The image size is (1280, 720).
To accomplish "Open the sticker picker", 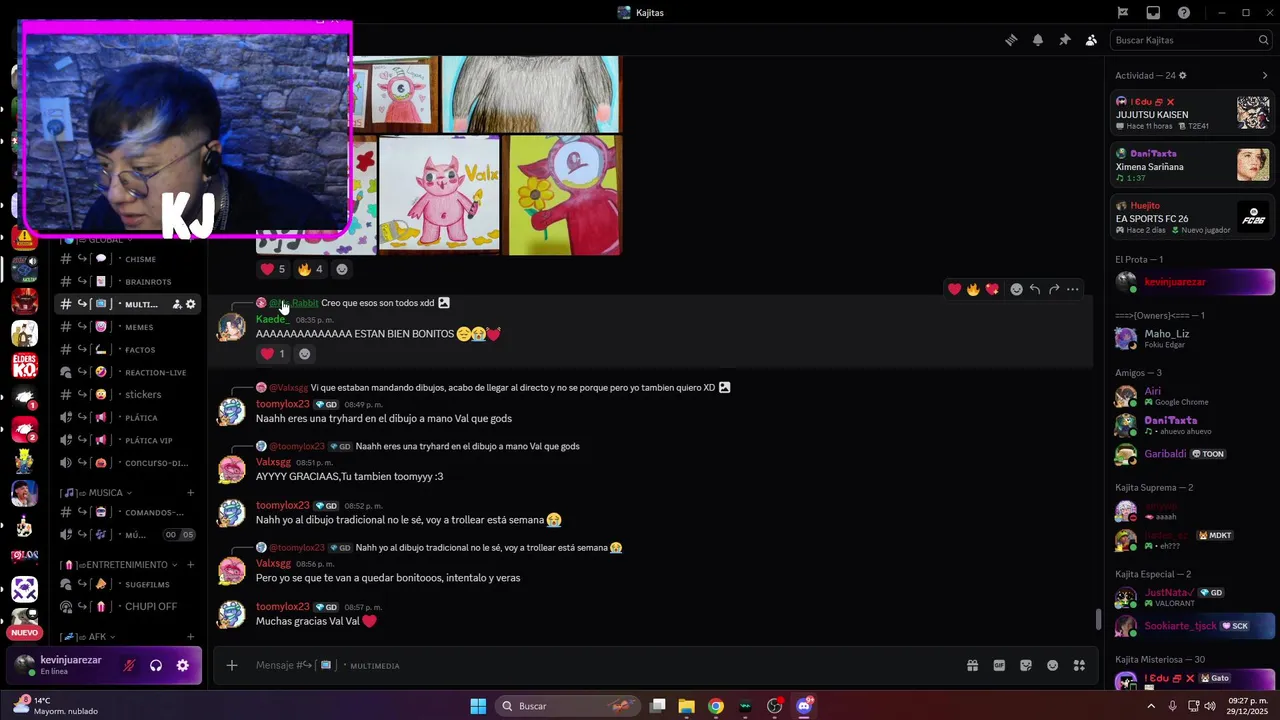I will [x=1026, y=665].
